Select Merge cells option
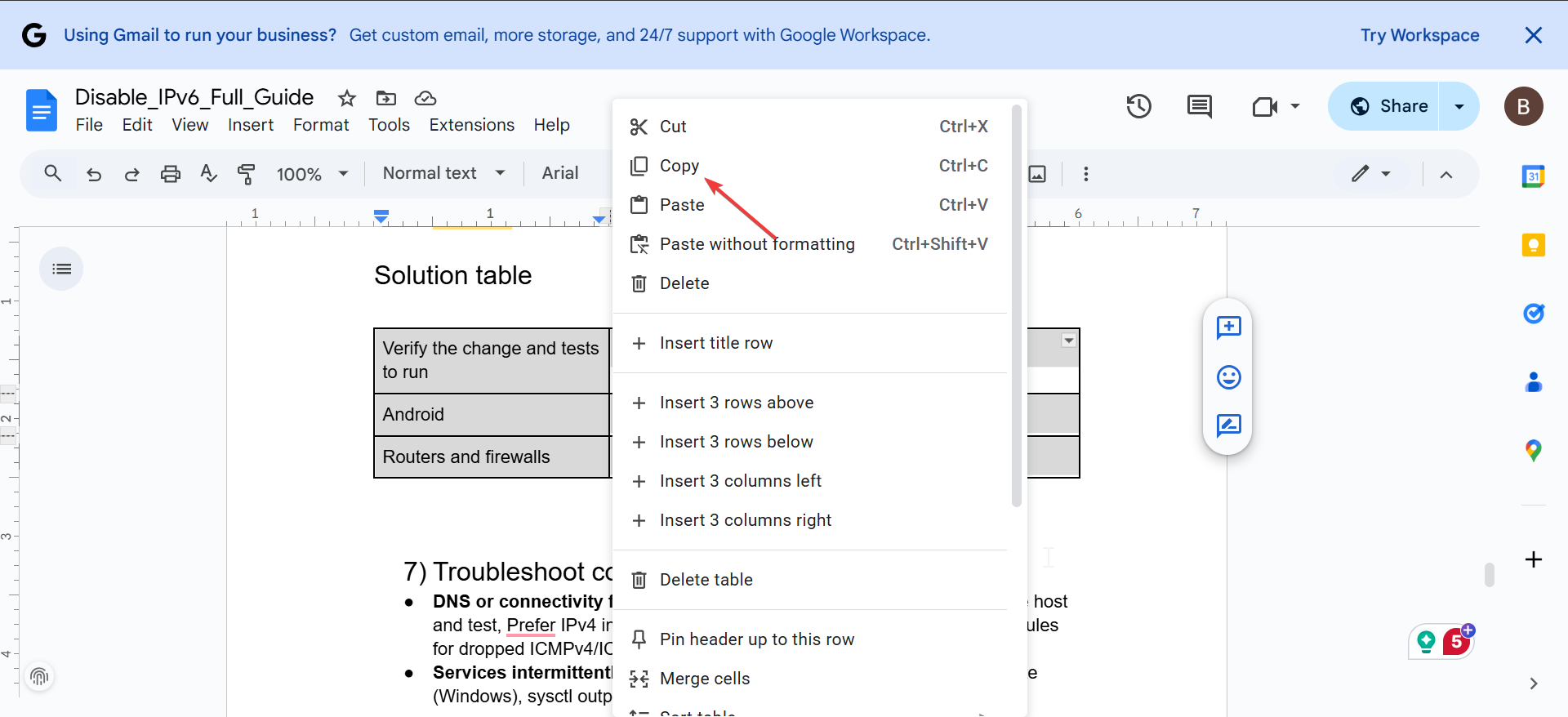This screenshot has height=717, width=1568. 809,679
